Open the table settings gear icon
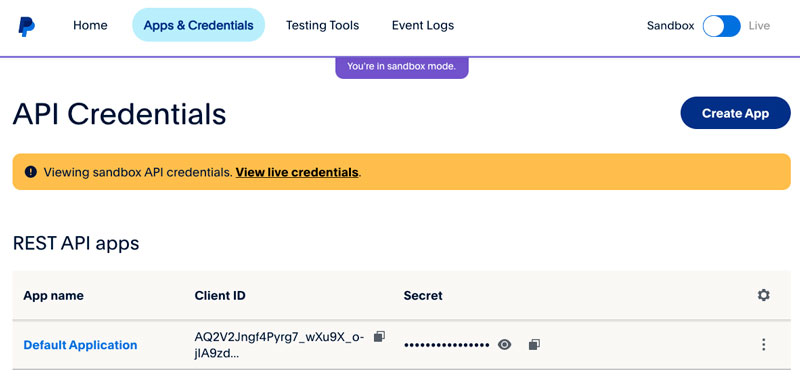This screenshot has height=376, width=800. click(x=763, y=295)
